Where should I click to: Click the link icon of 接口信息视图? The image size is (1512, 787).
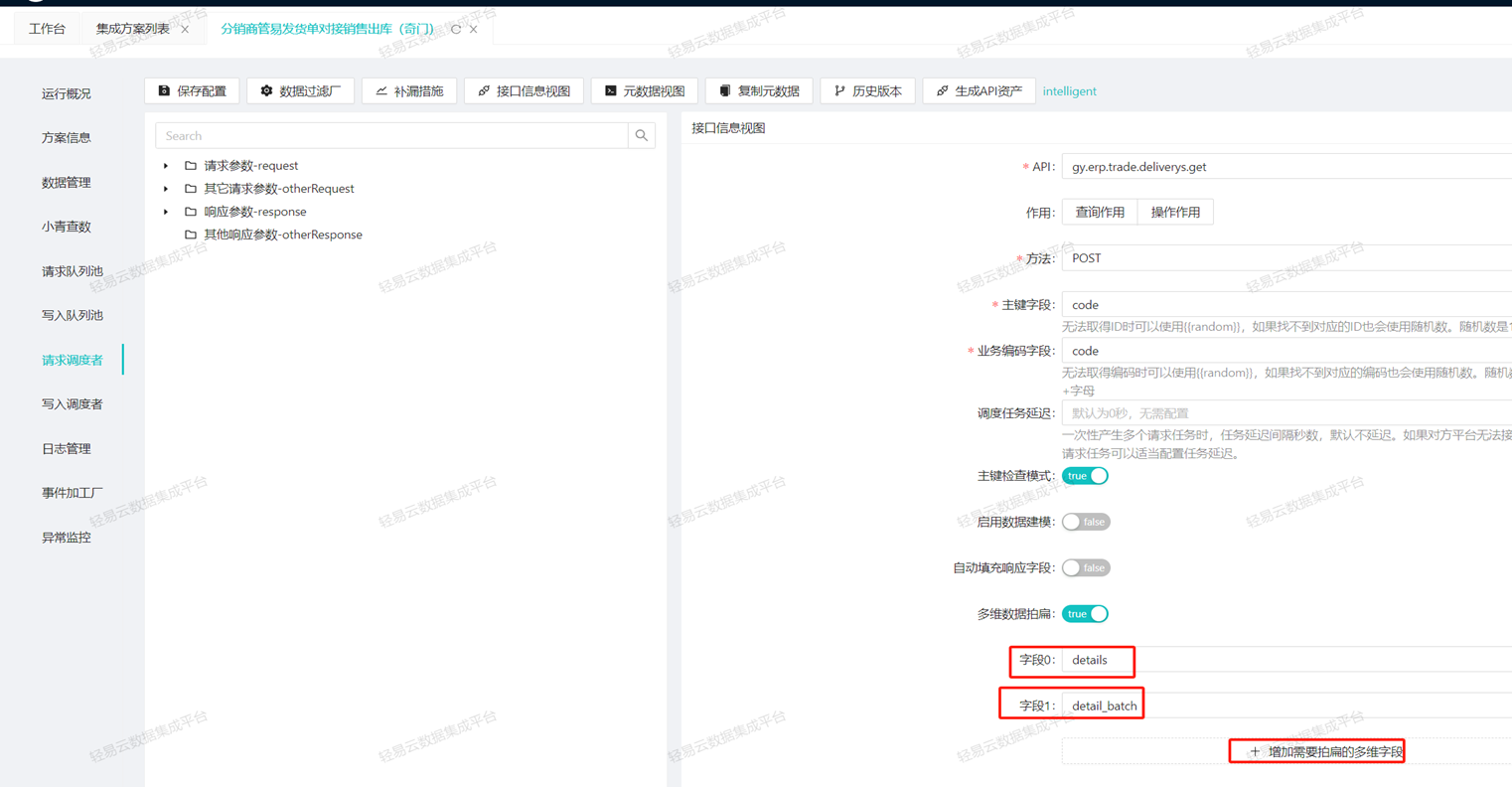click(484, 90)
